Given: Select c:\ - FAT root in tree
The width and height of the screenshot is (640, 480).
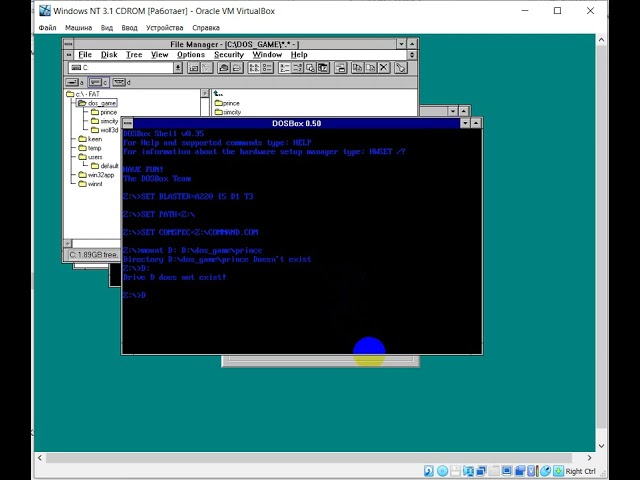Looking at the screenshot, I should pos(83,94).
